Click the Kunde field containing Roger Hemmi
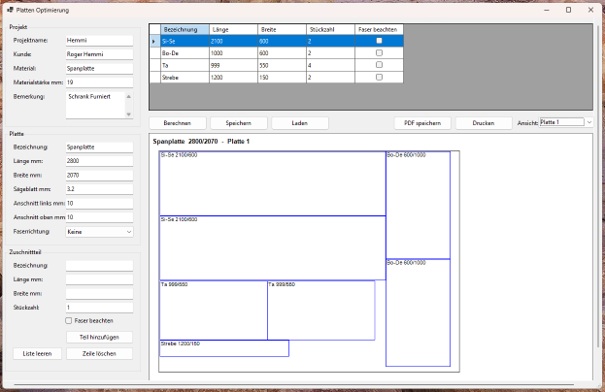 point(99,54)
